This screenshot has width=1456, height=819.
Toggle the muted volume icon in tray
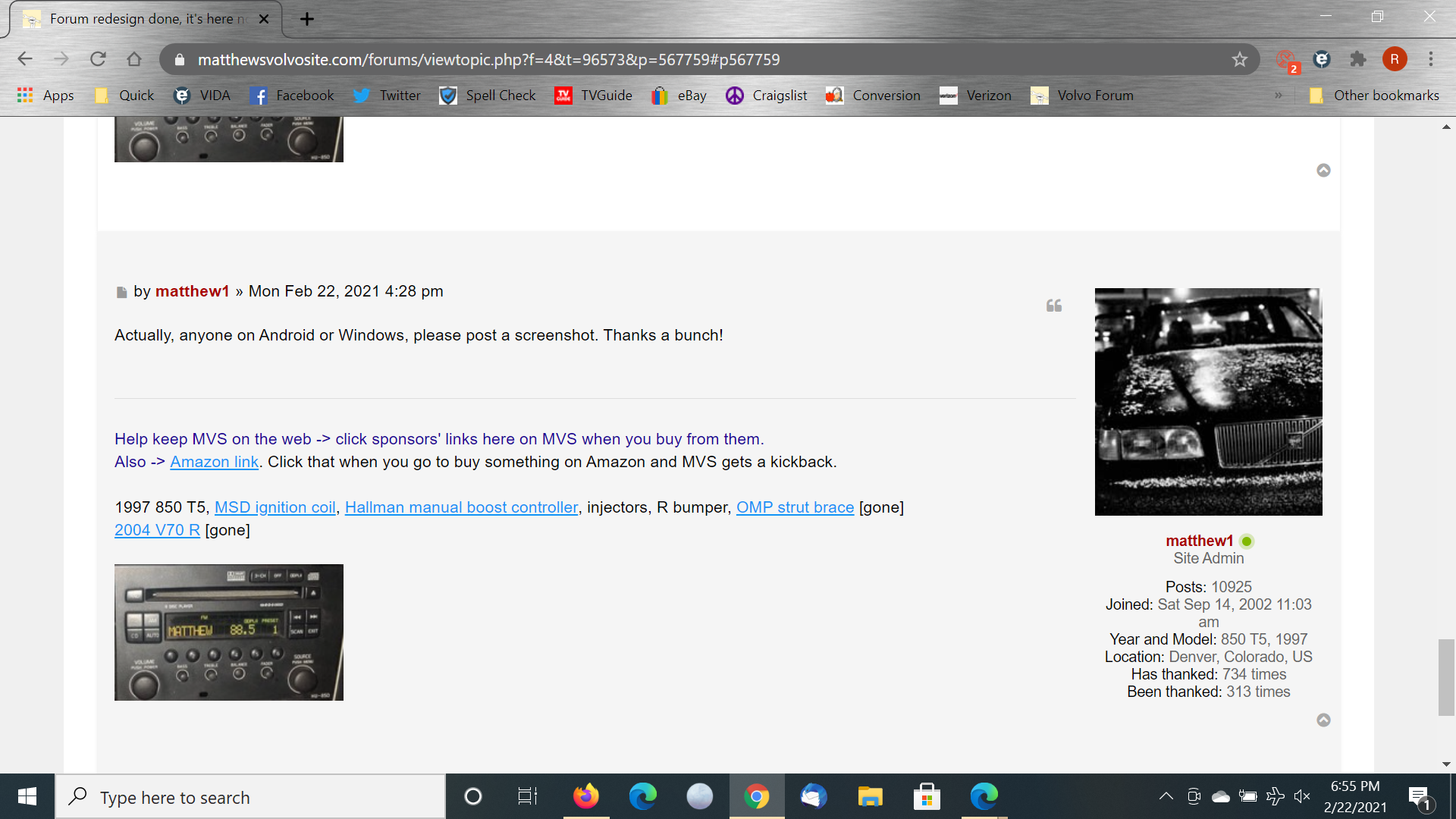pyautogui.click(x=1302, y=796)
